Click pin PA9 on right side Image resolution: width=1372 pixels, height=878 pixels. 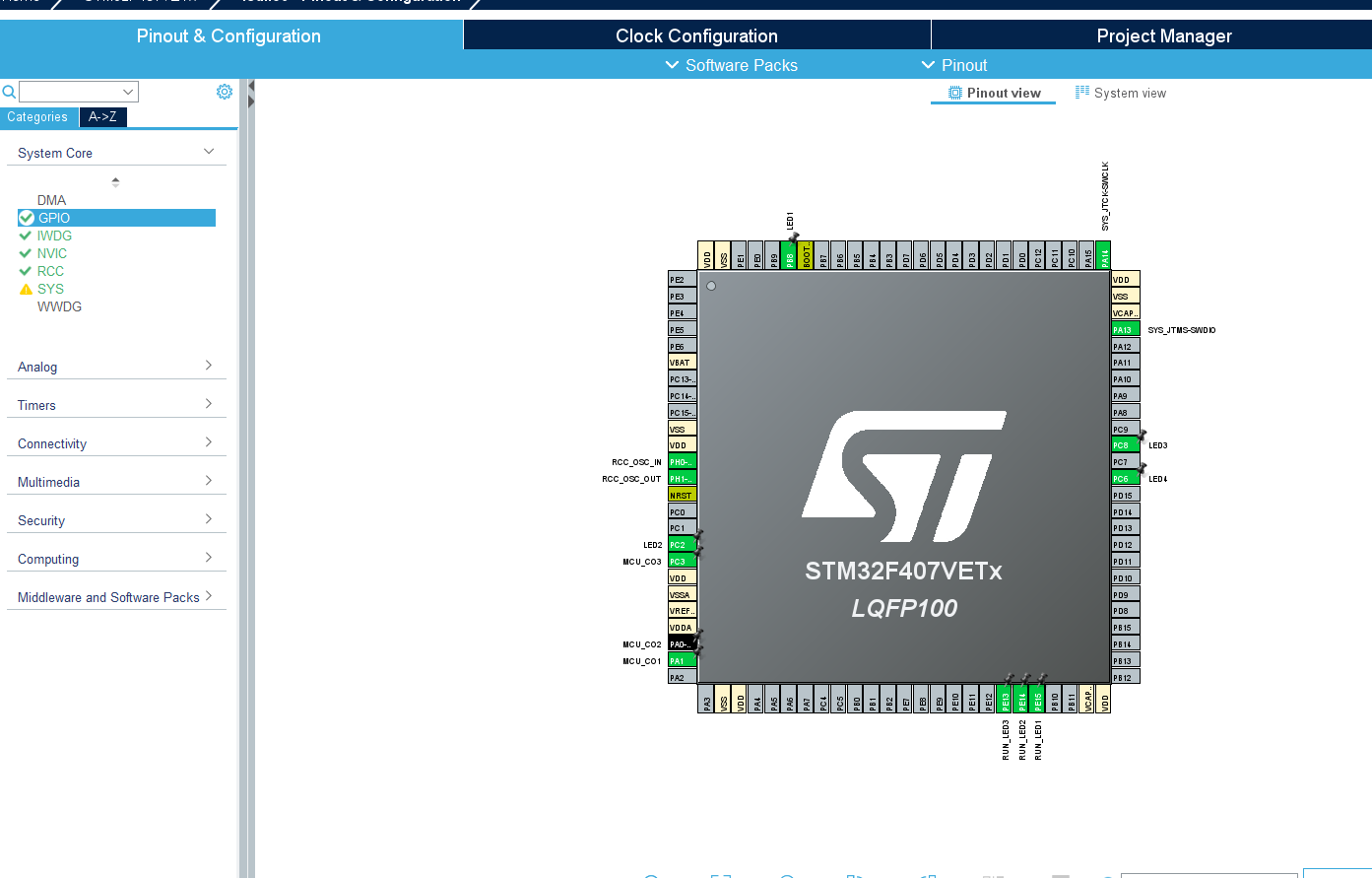coord(1126,395)
